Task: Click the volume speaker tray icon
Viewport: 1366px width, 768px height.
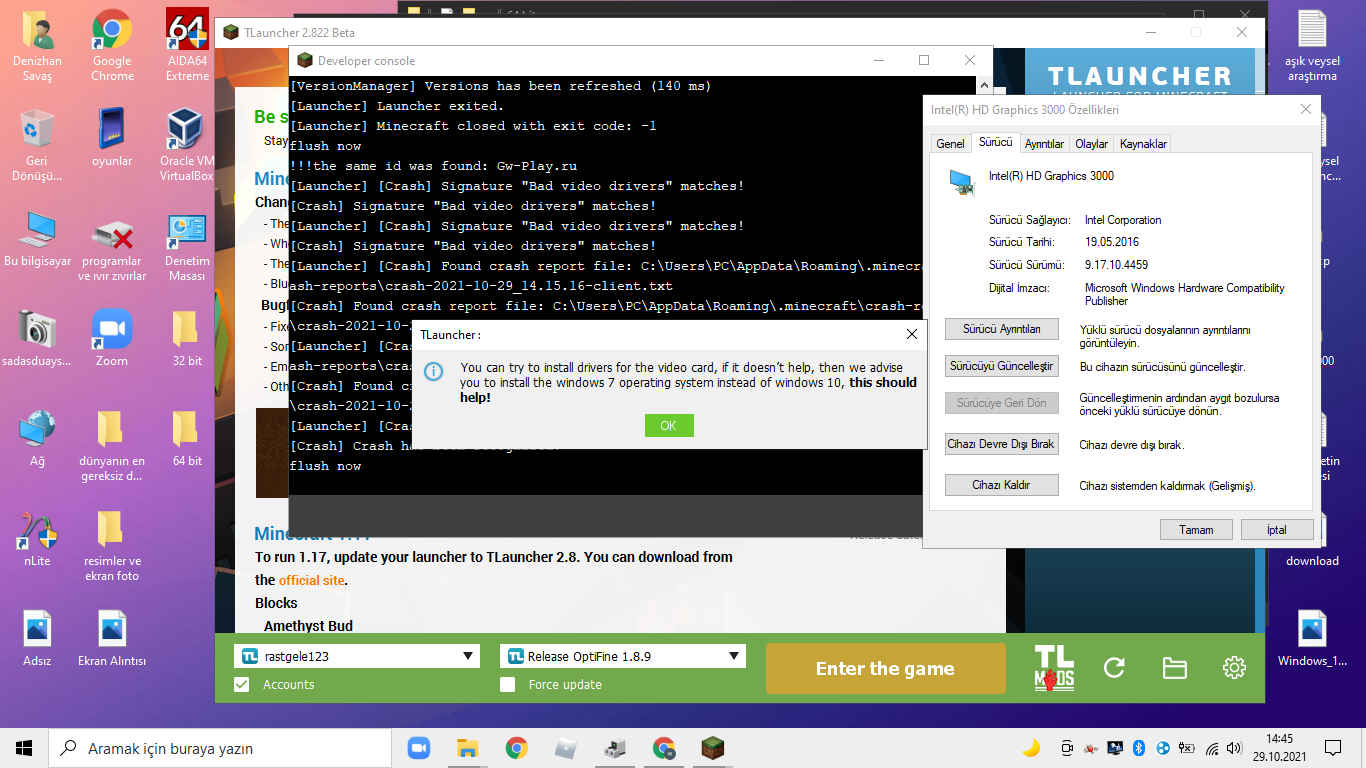Action: [x=1236, y=748]
